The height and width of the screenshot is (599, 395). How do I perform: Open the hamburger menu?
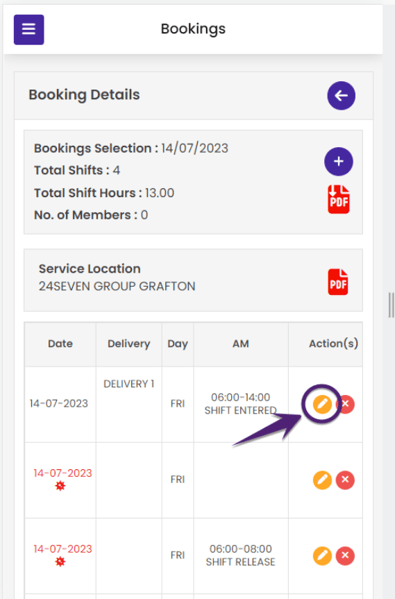(29, 29)
